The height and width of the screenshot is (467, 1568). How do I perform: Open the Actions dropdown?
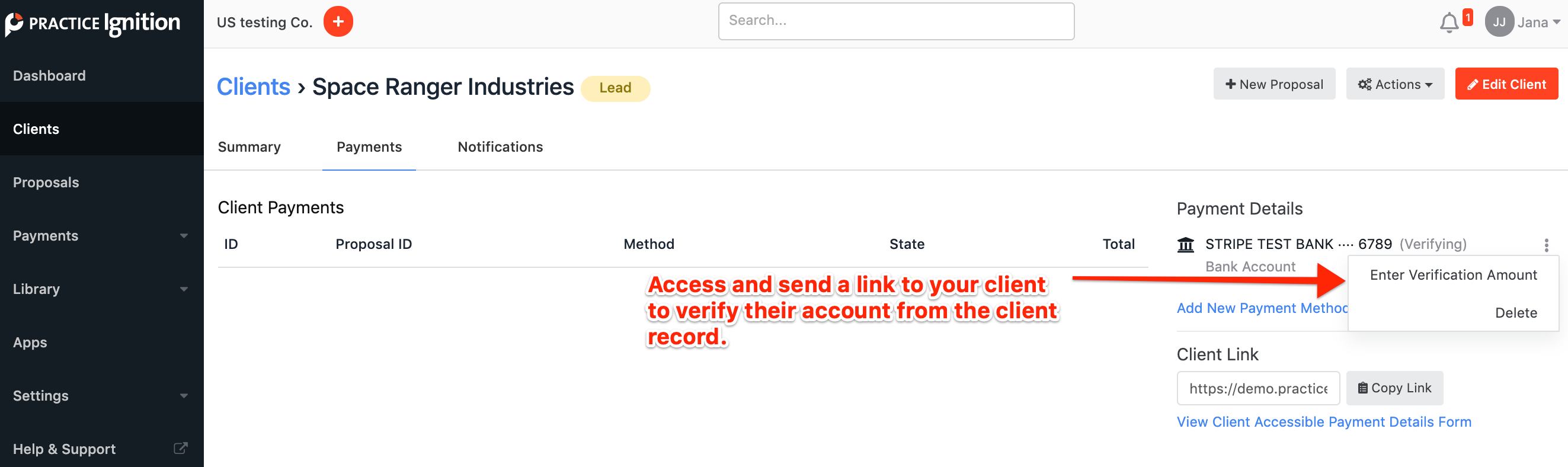(x=1394, y=84)
